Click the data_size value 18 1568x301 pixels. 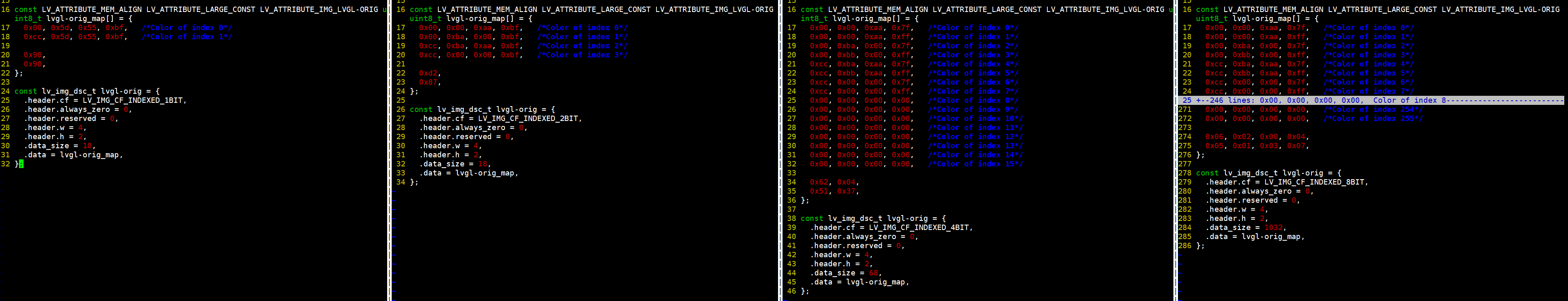coord(483,164)
